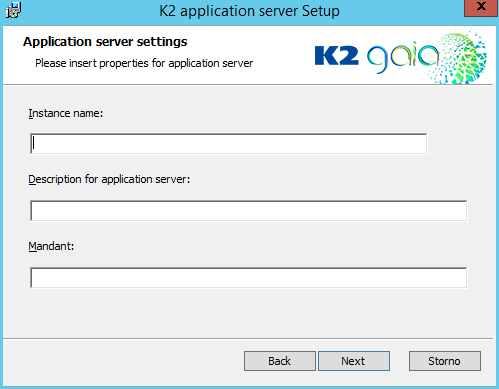
Task: Click the Instance name label
Action: (66, 113)
